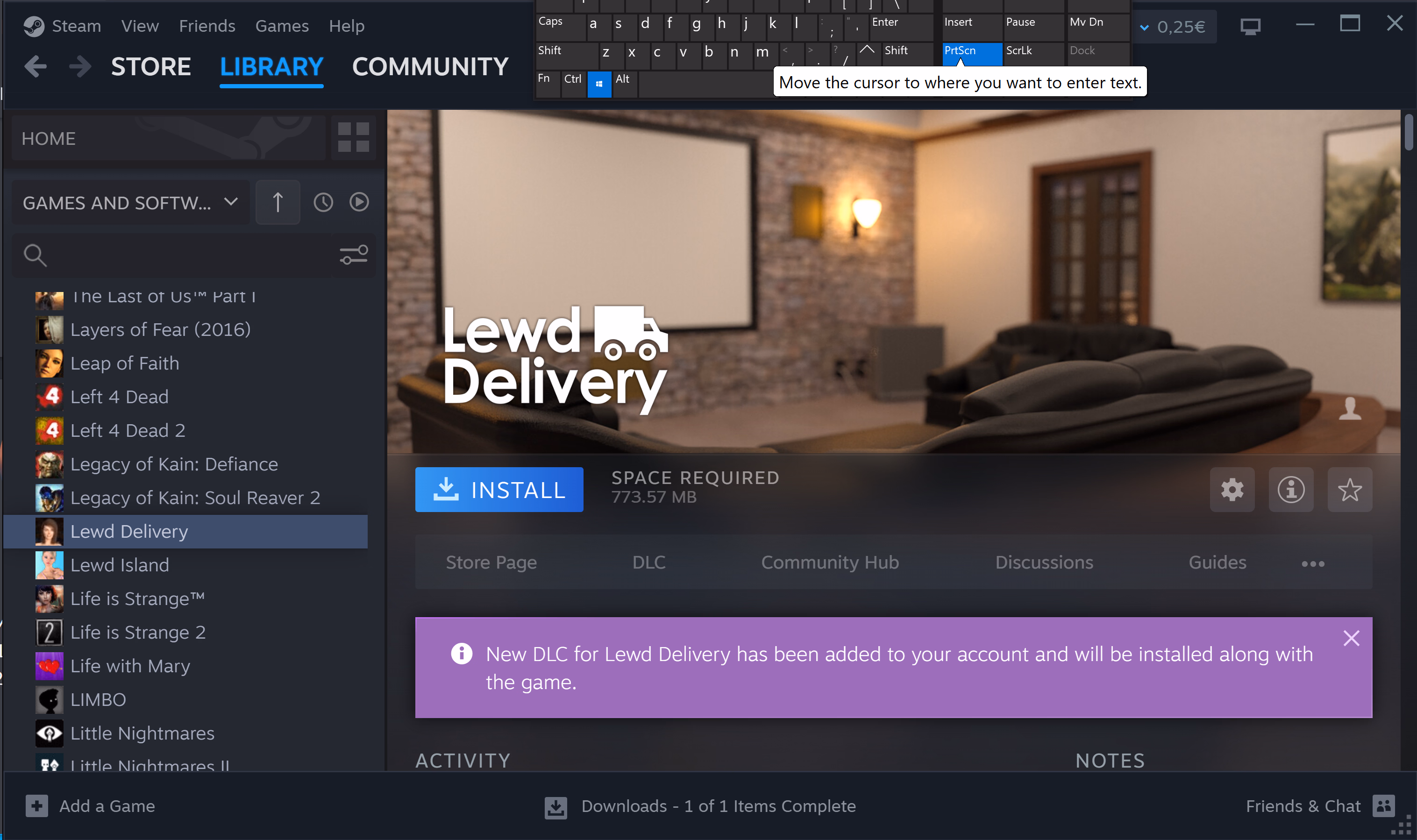This screenshot has height=840, width=1417.
Task: Open Friends & Chat icon
Action: tap(1384, 806)
